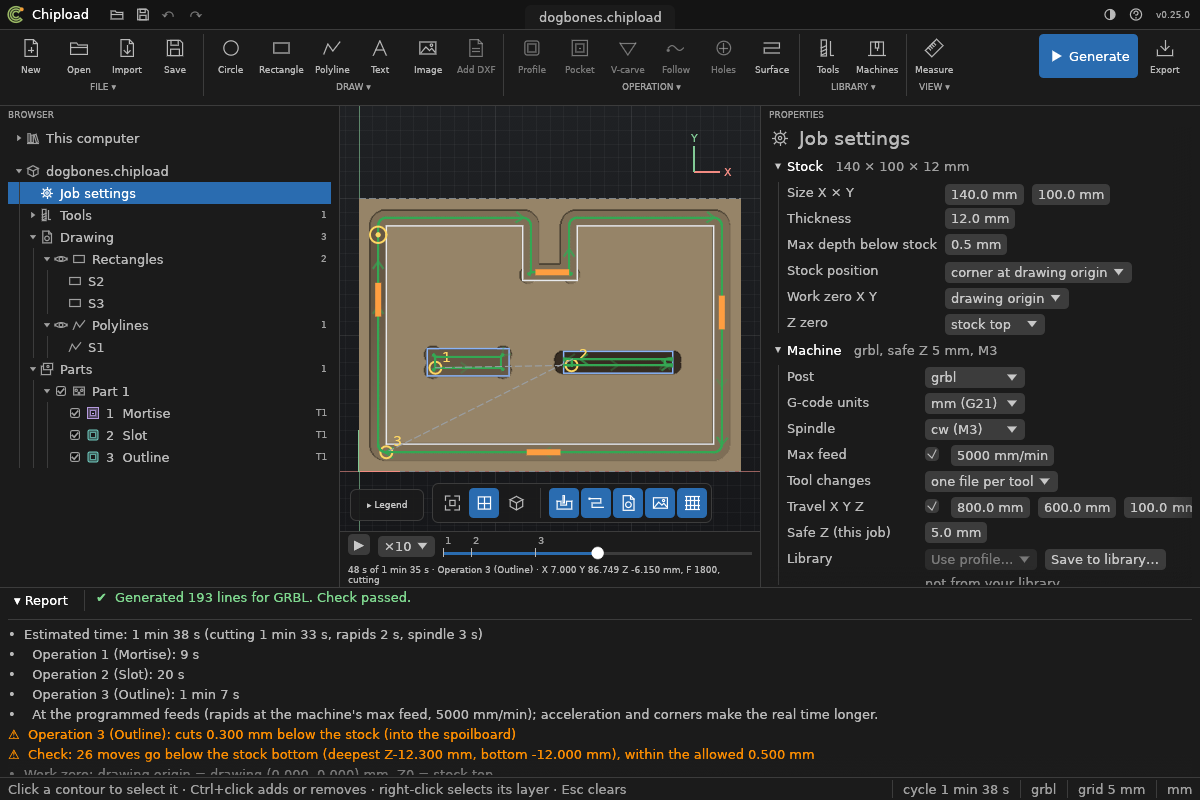Toggle the contrast theme icon
The height and width of the screenshot is (800, 1200).
pos(1110,15)
